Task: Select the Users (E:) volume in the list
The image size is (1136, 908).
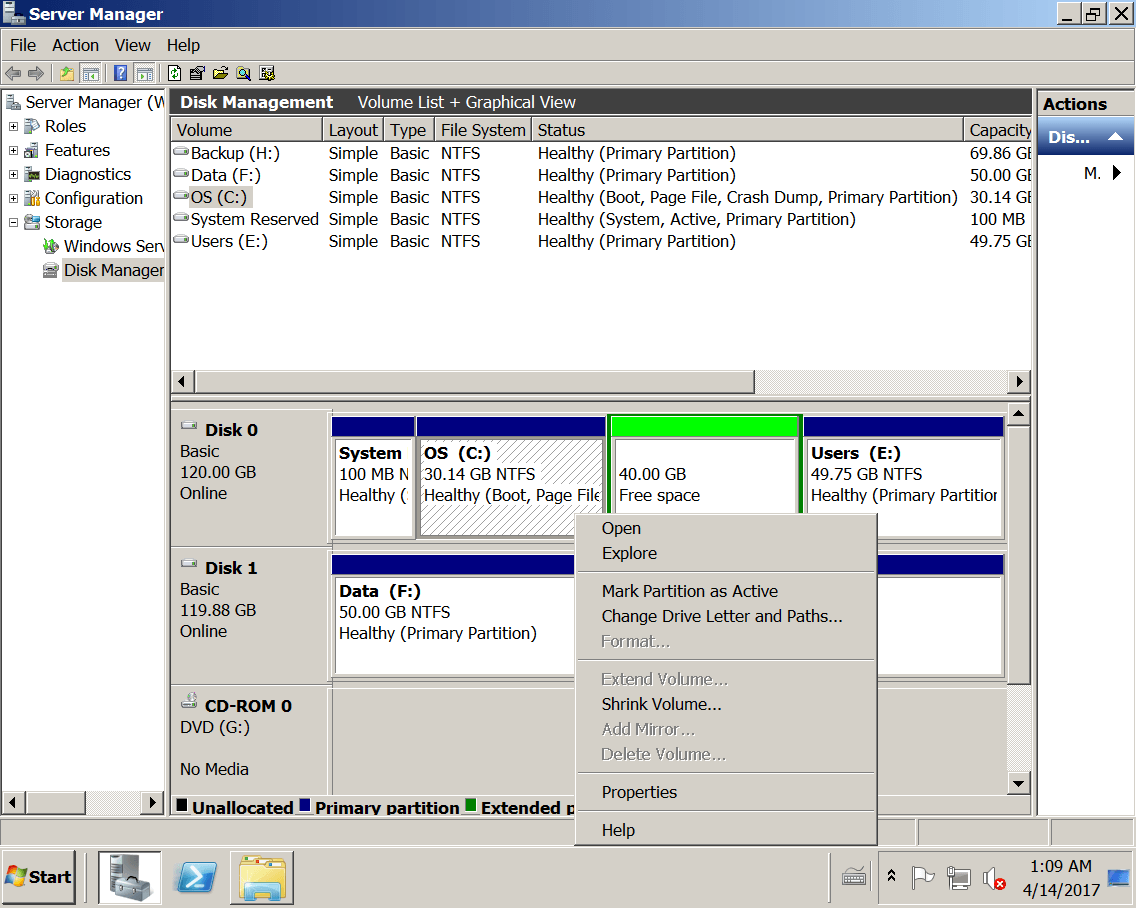Action: click(601, 241)
